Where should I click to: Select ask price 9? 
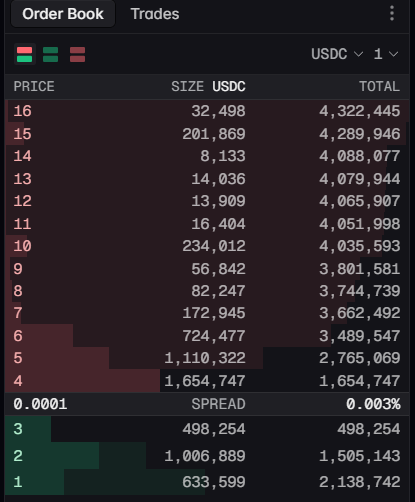pos(18,269)
